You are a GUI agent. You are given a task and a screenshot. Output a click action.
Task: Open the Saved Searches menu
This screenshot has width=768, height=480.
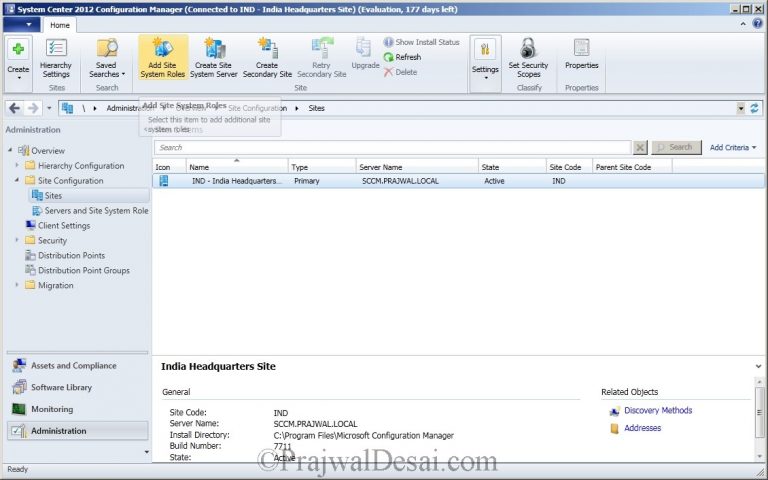(x=107, y=59)
